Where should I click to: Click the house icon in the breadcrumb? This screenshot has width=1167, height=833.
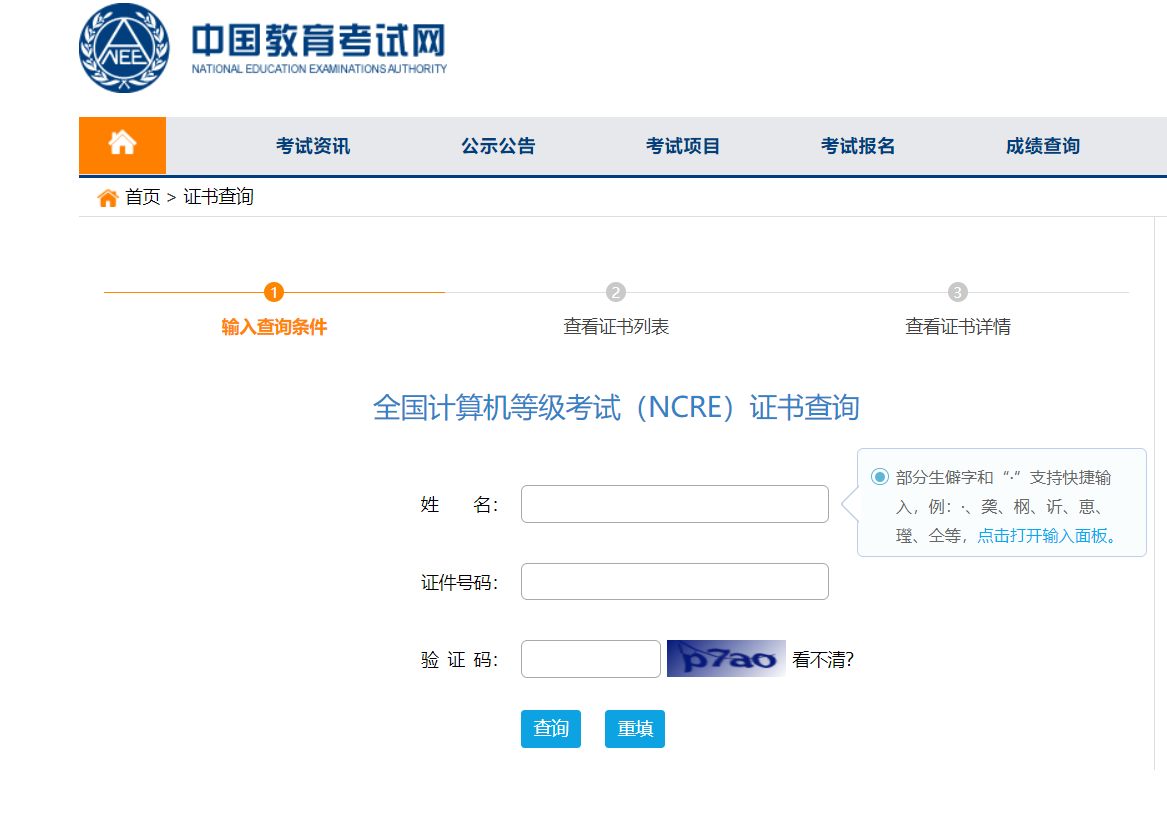[x=107, y=196]
